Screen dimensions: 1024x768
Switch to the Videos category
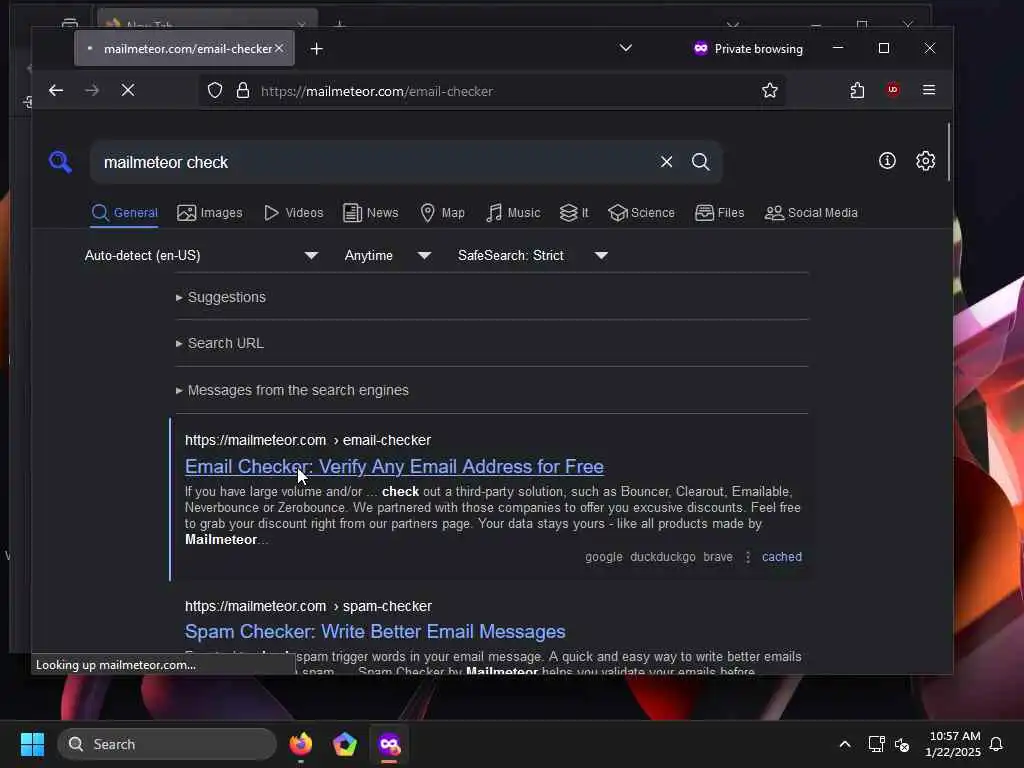point(294,213)
